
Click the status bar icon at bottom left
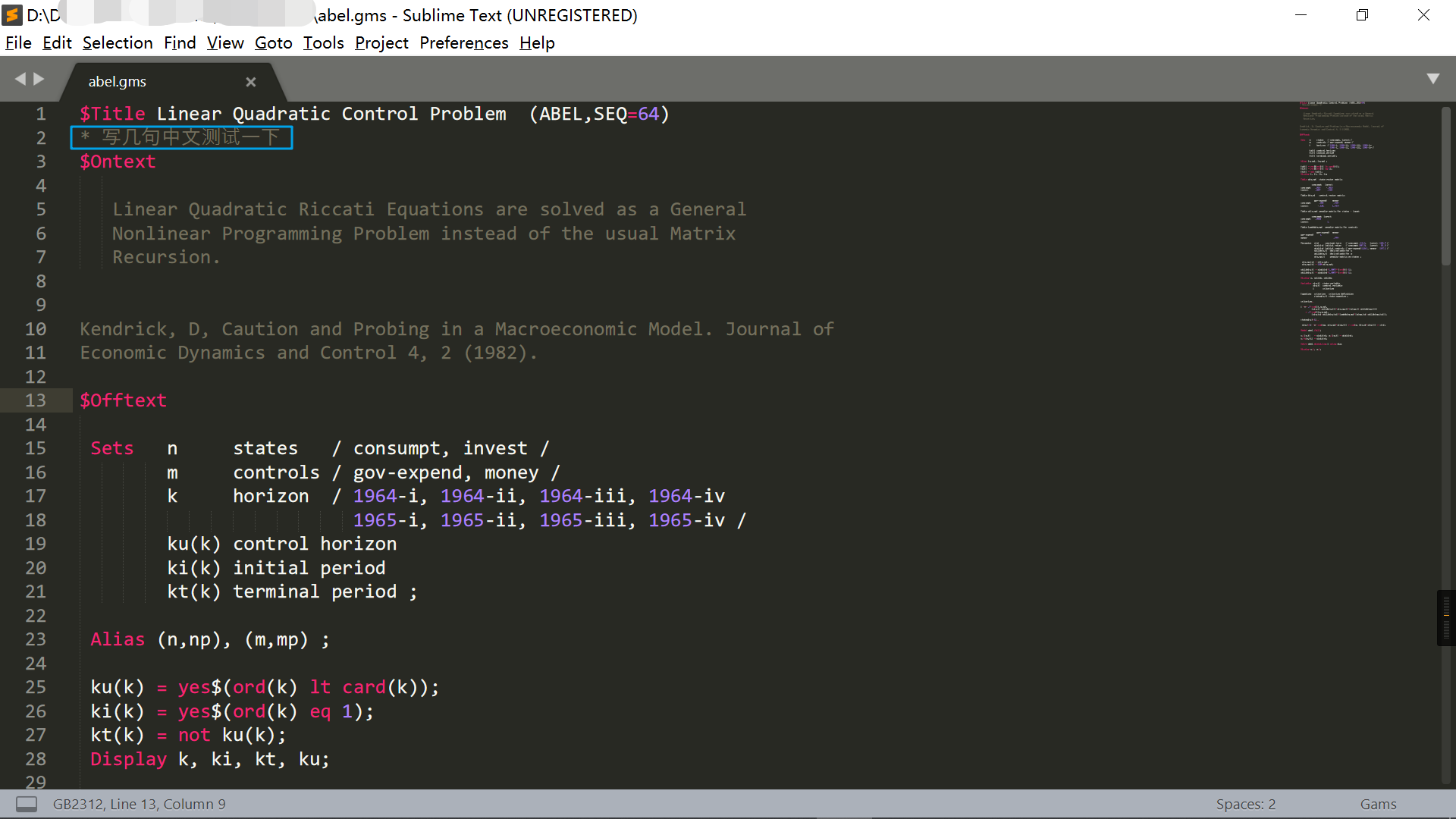click(27, 804)
